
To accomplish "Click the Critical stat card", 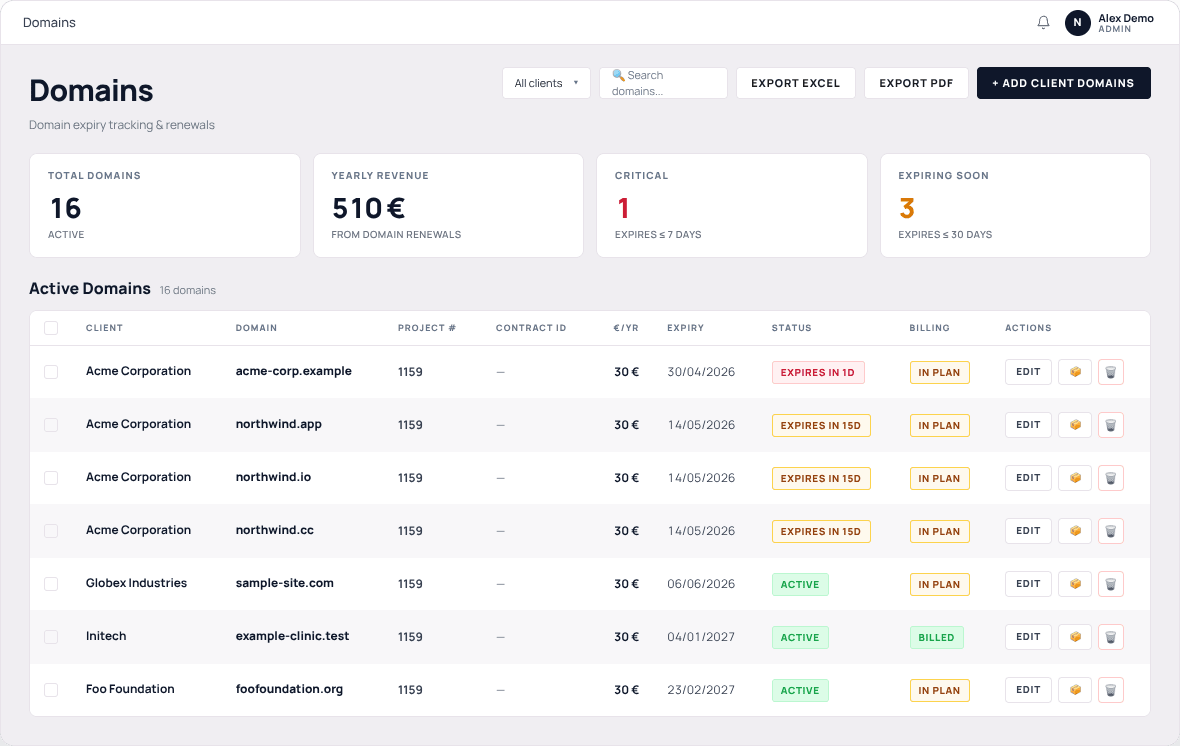I will [732, 206].
